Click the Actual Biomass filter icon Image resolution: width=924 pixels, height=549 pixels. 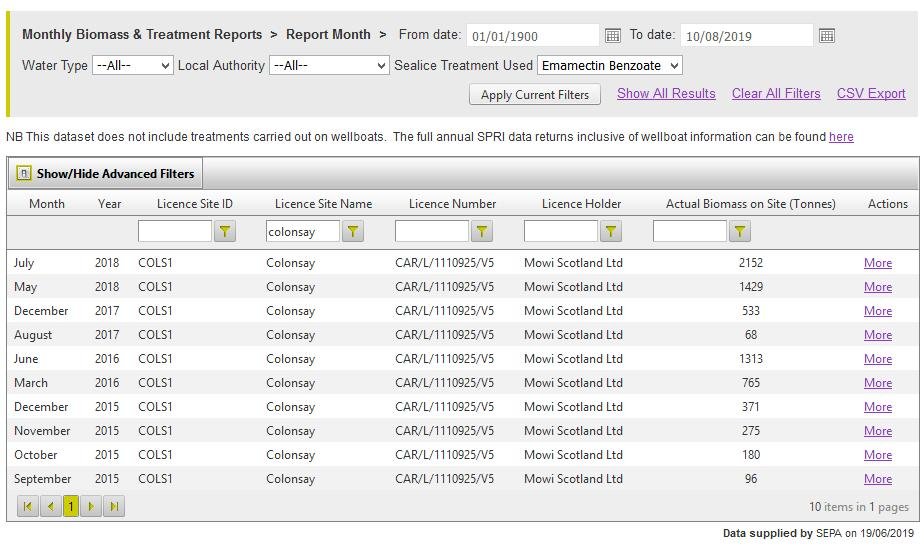(x=740, y=232)
